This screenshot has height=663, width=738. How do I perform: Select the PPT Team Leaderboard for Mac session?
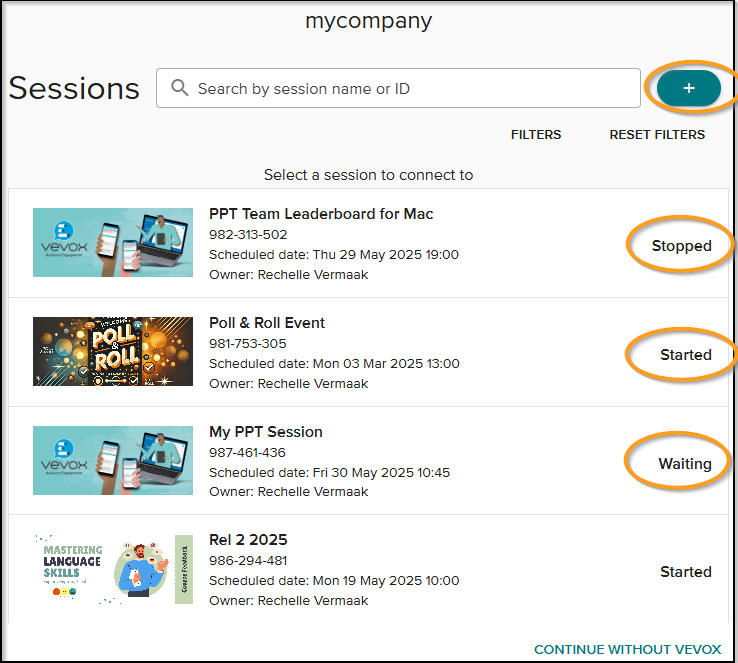tap(321, 214)
